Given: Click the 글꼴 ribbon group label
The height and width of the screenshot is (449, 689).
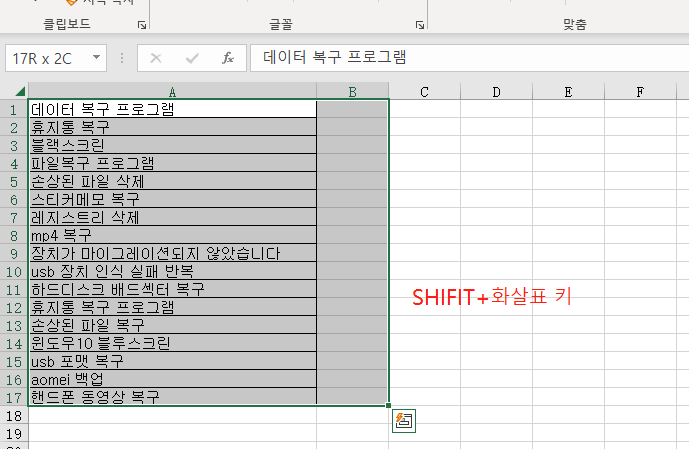Looking at the screenshot, I should [280, 23].
